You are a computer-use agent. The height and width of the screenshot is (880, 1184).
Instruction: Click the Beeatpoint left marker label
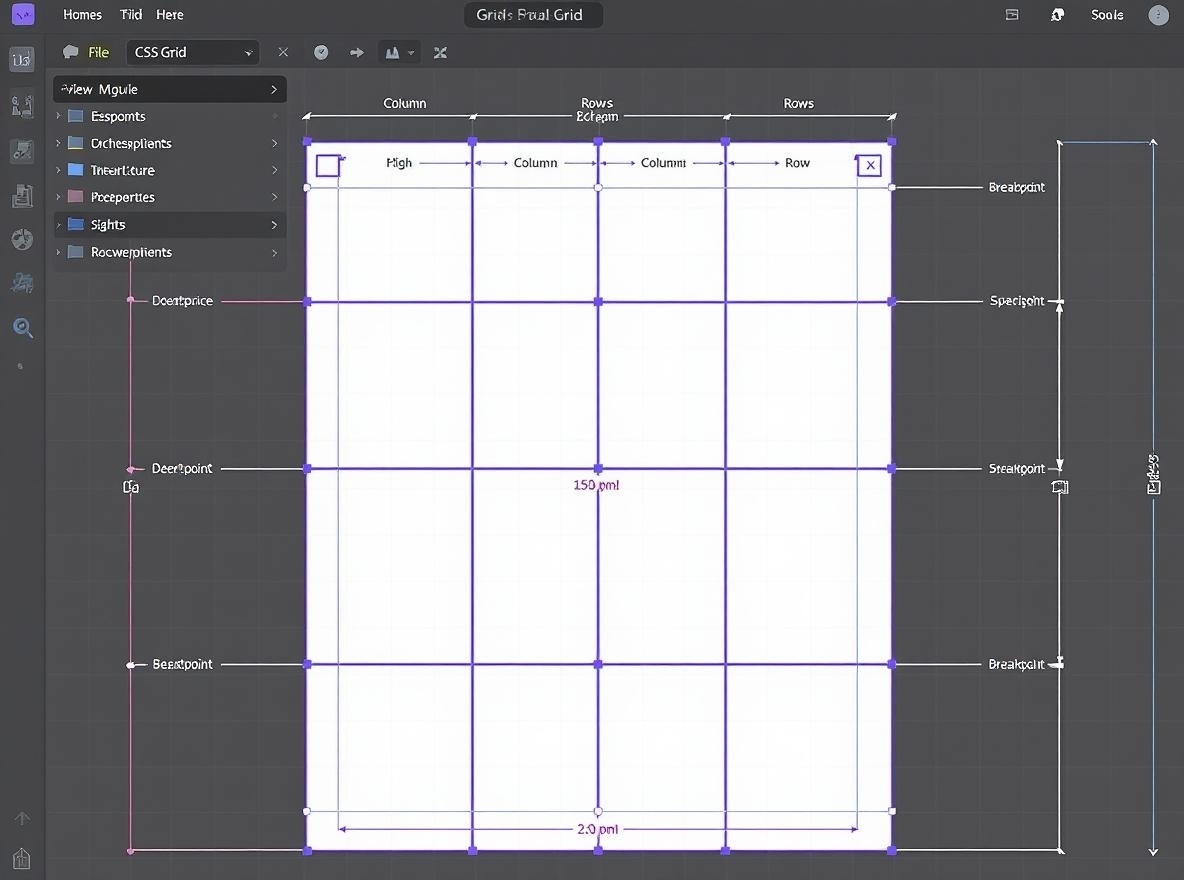182,664
